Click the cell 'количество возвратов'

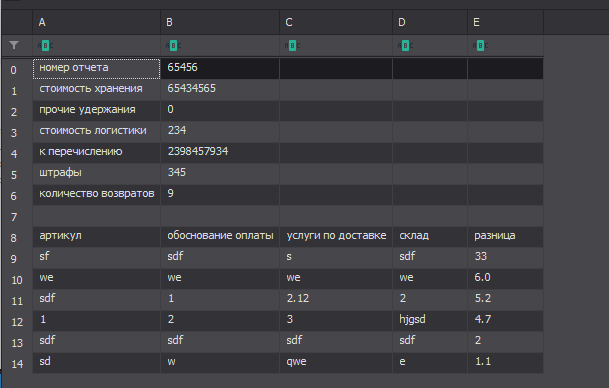(x=96, y=195)
